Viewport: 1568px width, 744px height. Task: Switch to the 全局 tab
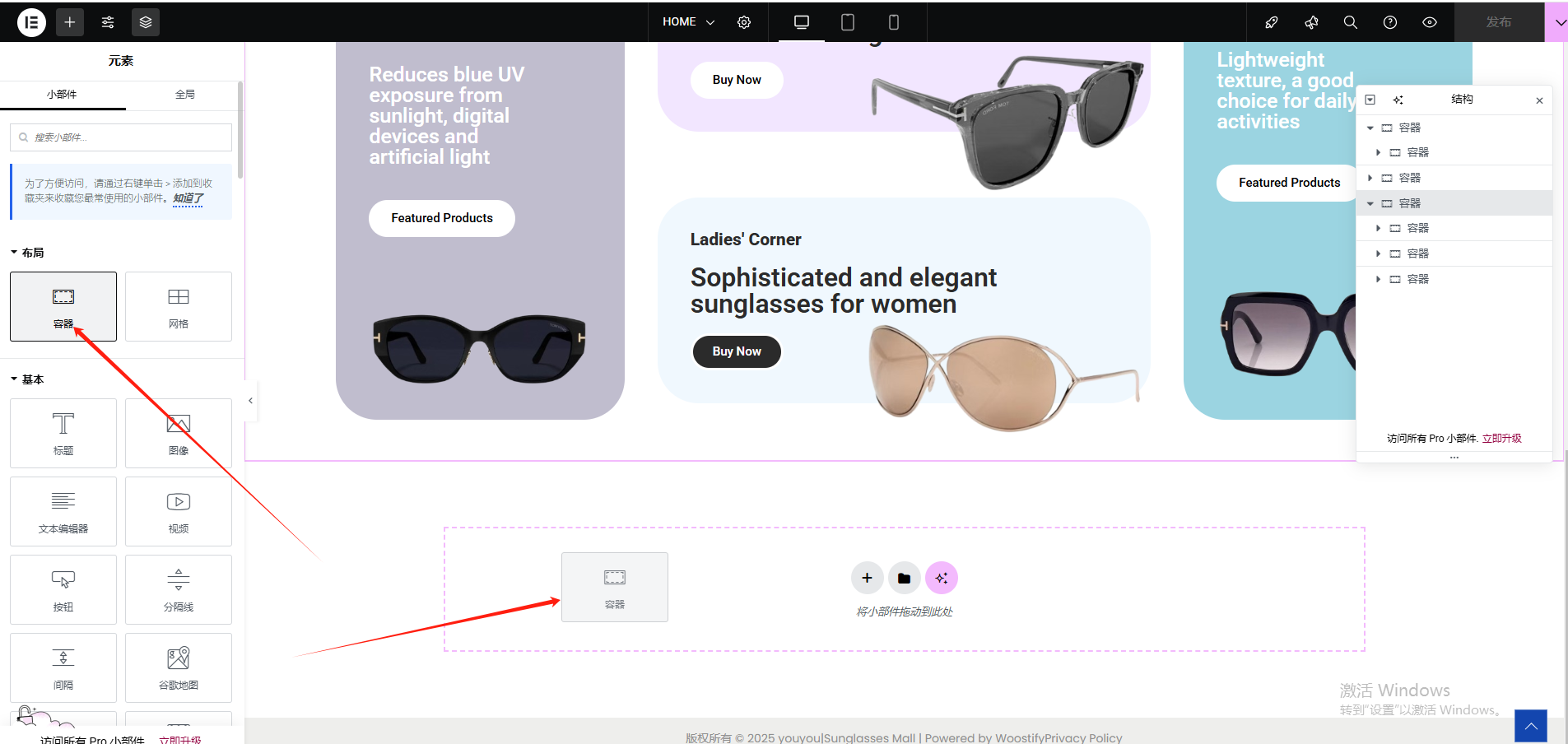pyautogui.click(x=185, y=95)
